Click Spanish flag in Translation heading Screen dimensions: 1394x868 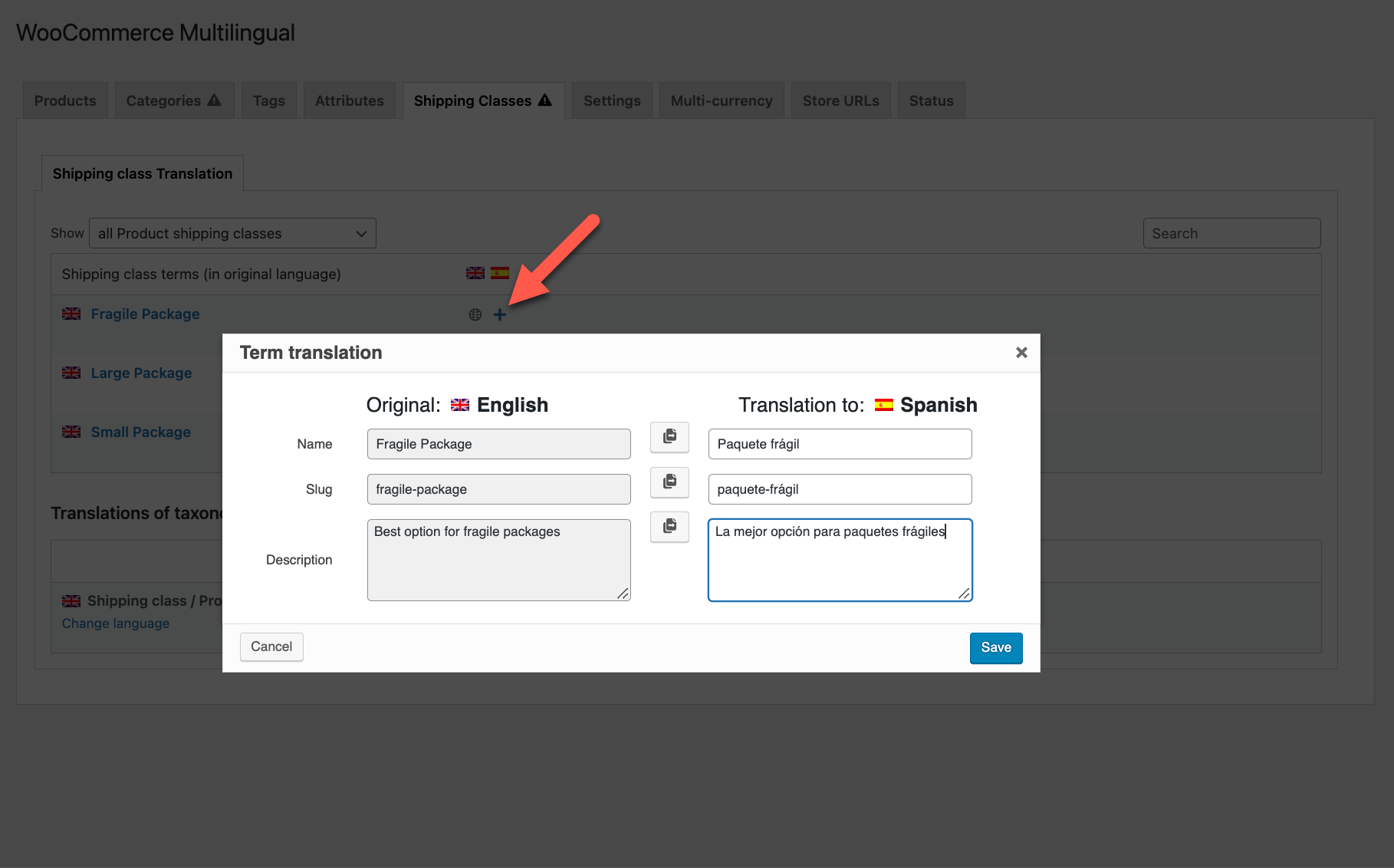(884, 405)
